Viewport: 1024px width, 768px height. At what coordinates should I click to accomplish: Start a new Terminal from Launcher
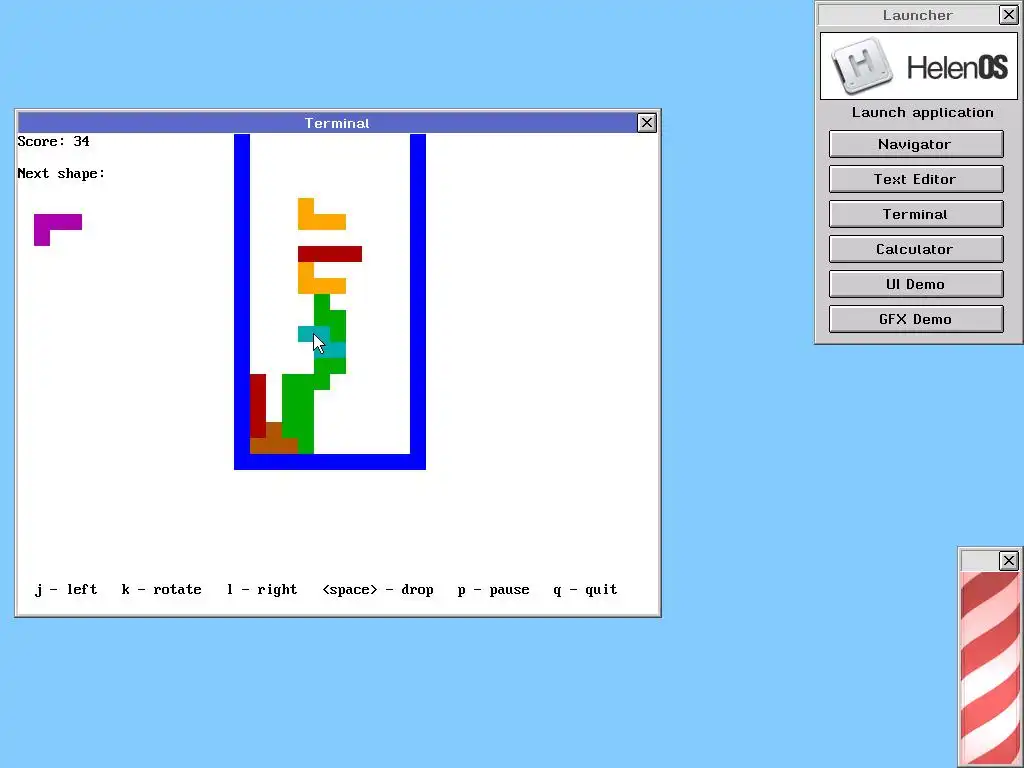[x=916, y=214]
